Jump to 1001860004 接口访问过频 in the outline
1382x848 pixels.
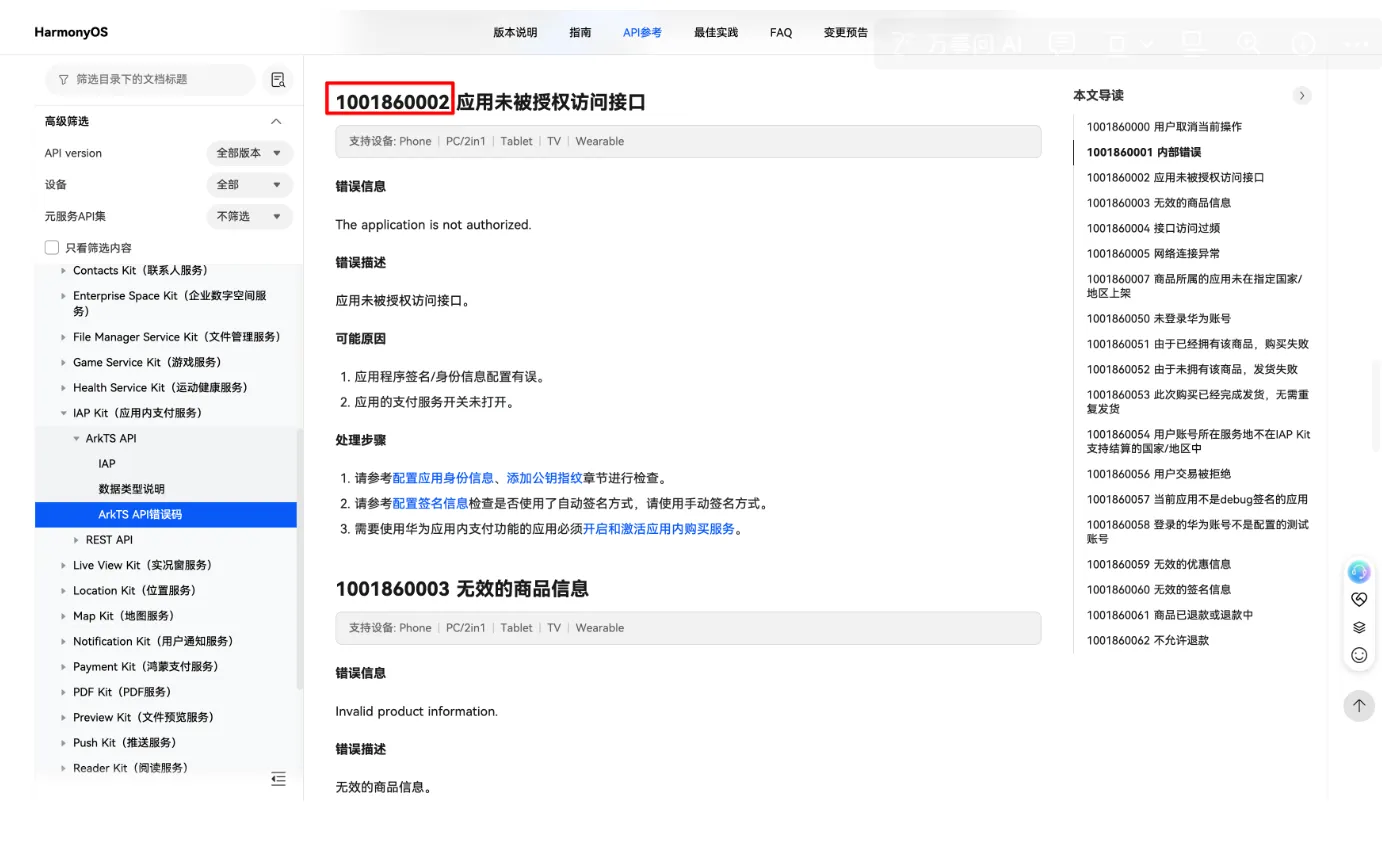pyautogui.click(x=1153, y=228)
